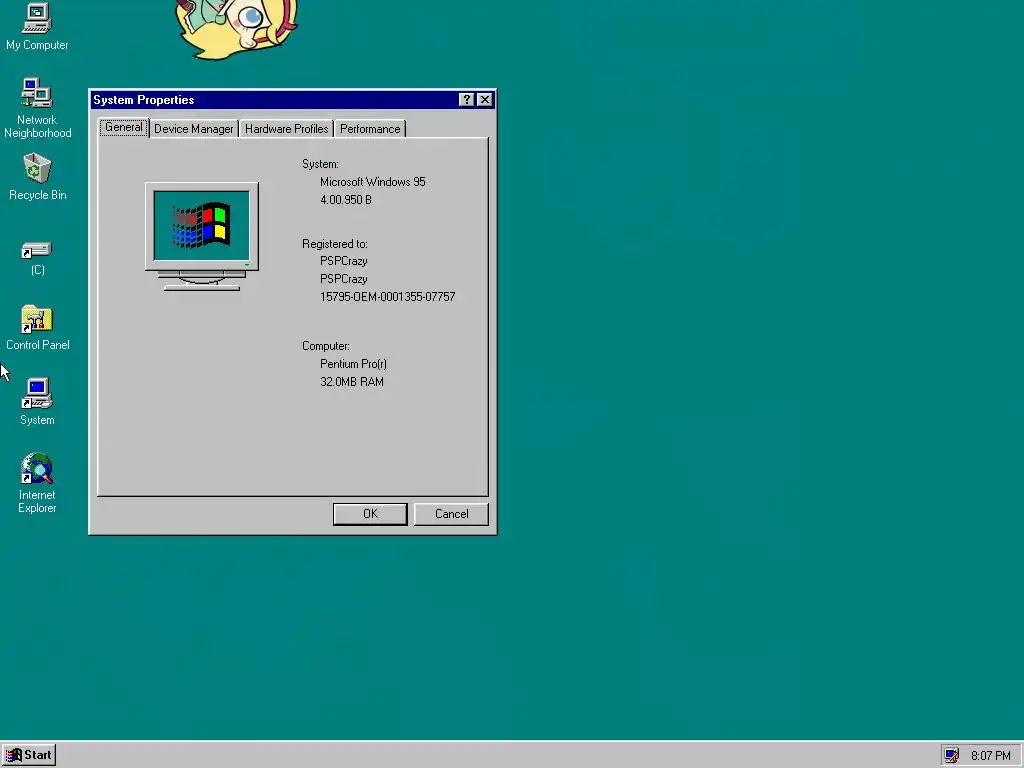Screen dimensions: 1024x768
Task: Switch to the Device Manager tab
Action: click(193, 129)
